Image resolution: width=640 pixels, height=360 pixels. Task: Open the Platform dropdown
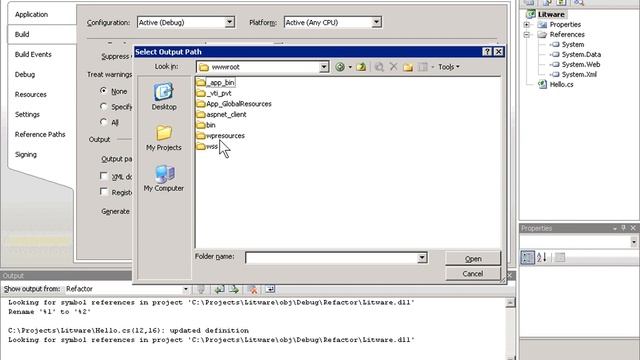tap(376, 22)
